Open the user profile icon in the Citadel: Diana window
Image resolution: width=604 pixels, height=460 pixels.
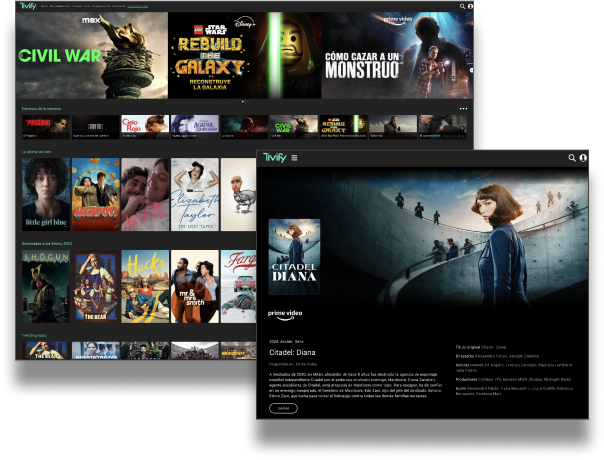(x=583, y=158)
